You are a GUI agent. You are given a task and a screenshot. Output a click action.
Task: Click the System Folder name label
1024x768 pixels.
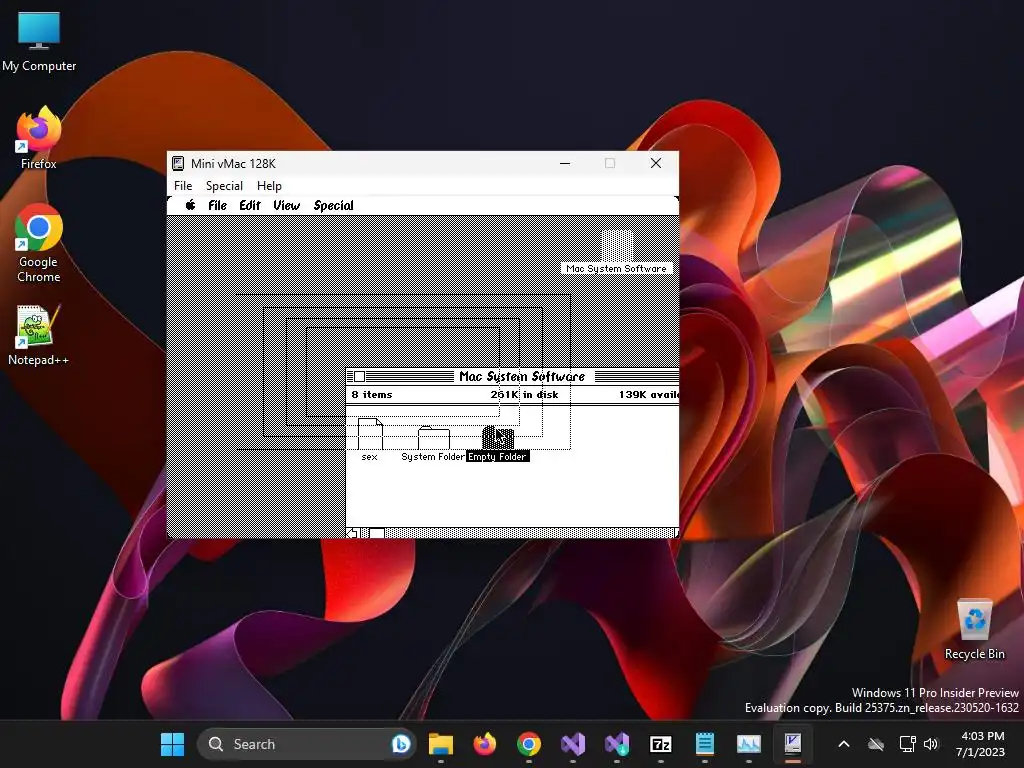[432, 456]
